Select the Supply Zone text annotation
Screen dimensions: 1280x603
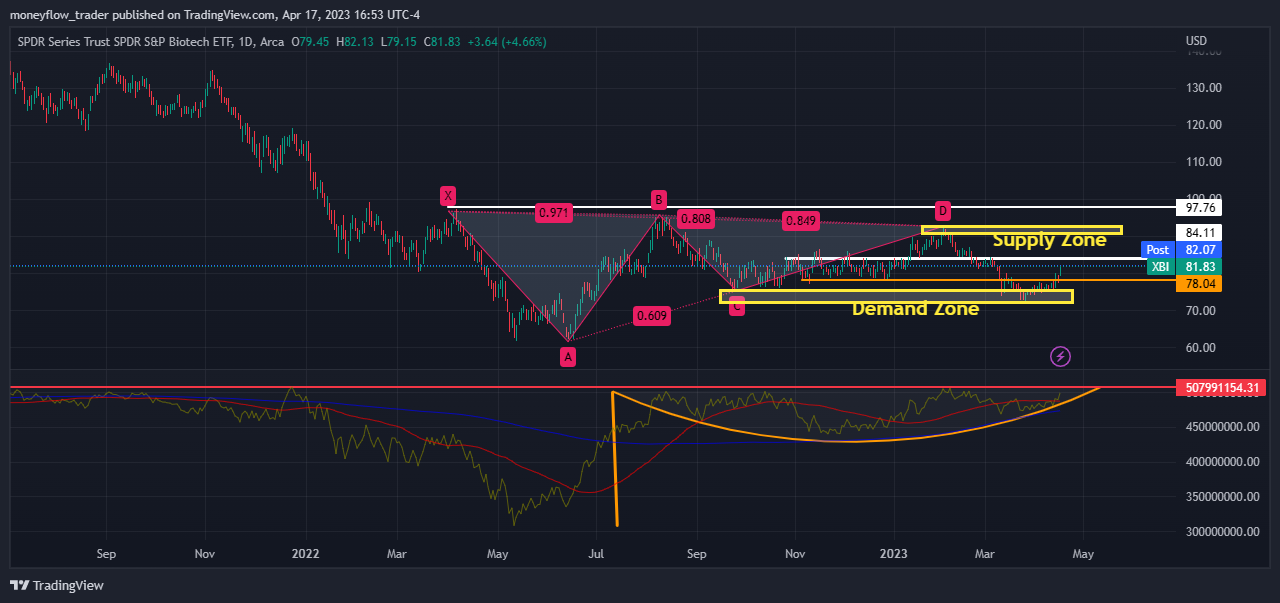click(x=1049, y=240)
